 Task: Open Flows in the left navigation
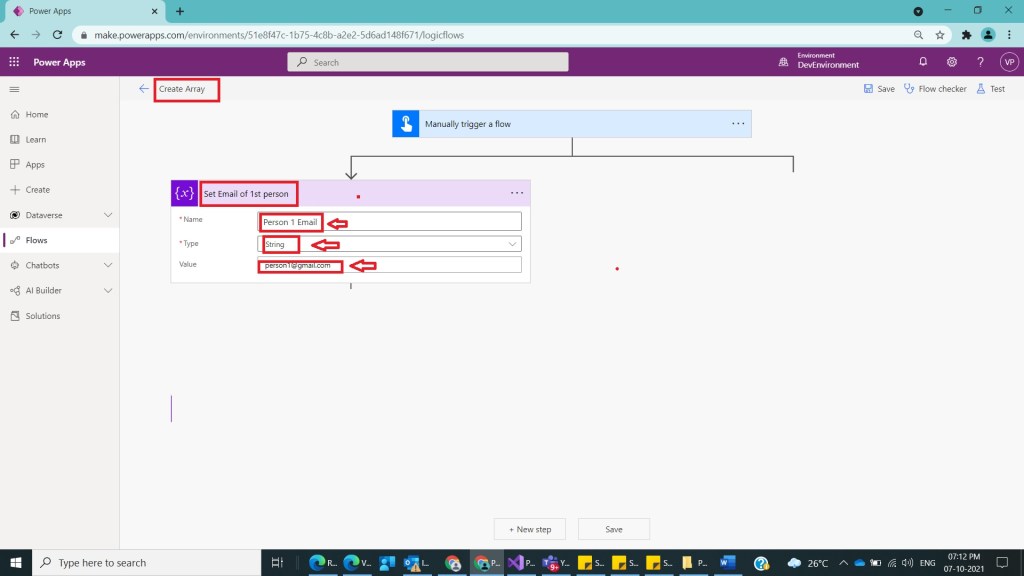36,240
